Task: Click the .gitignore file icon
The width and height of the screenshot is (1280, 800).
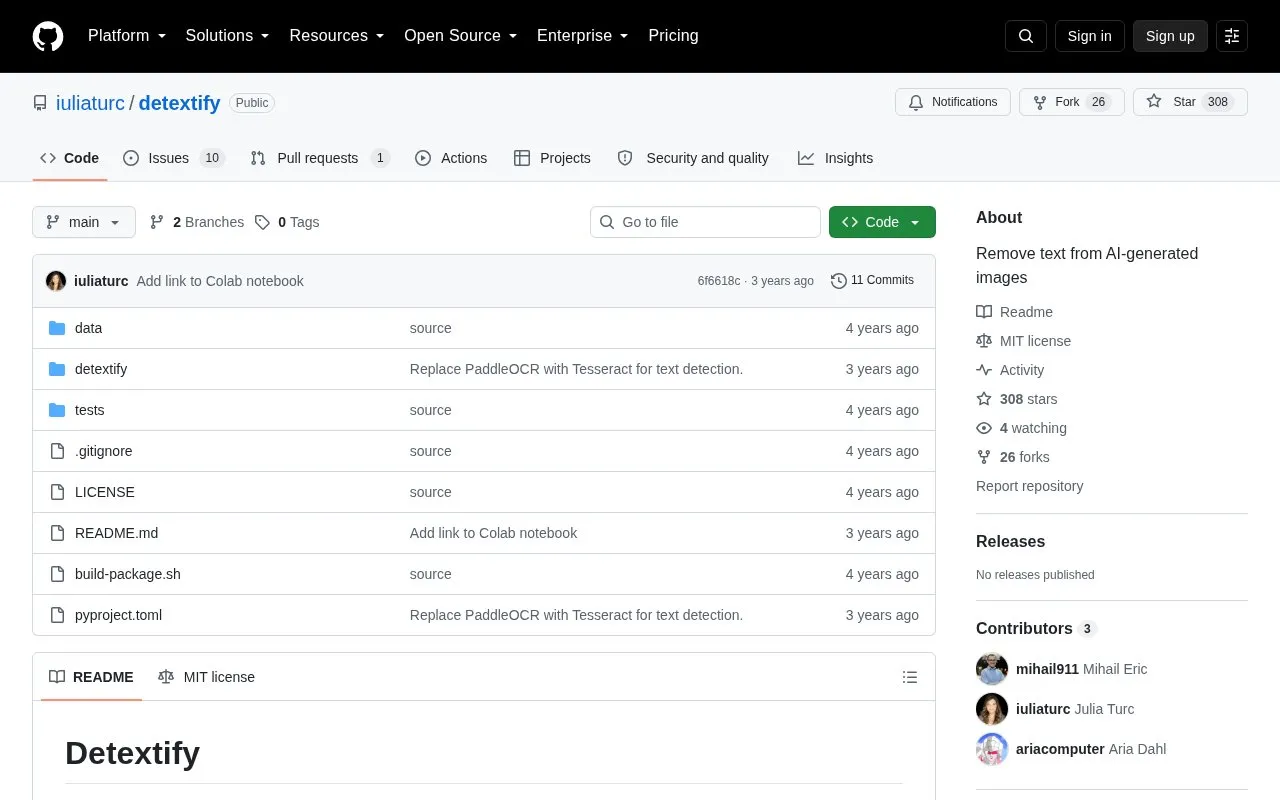Action: tap(57, 451)
